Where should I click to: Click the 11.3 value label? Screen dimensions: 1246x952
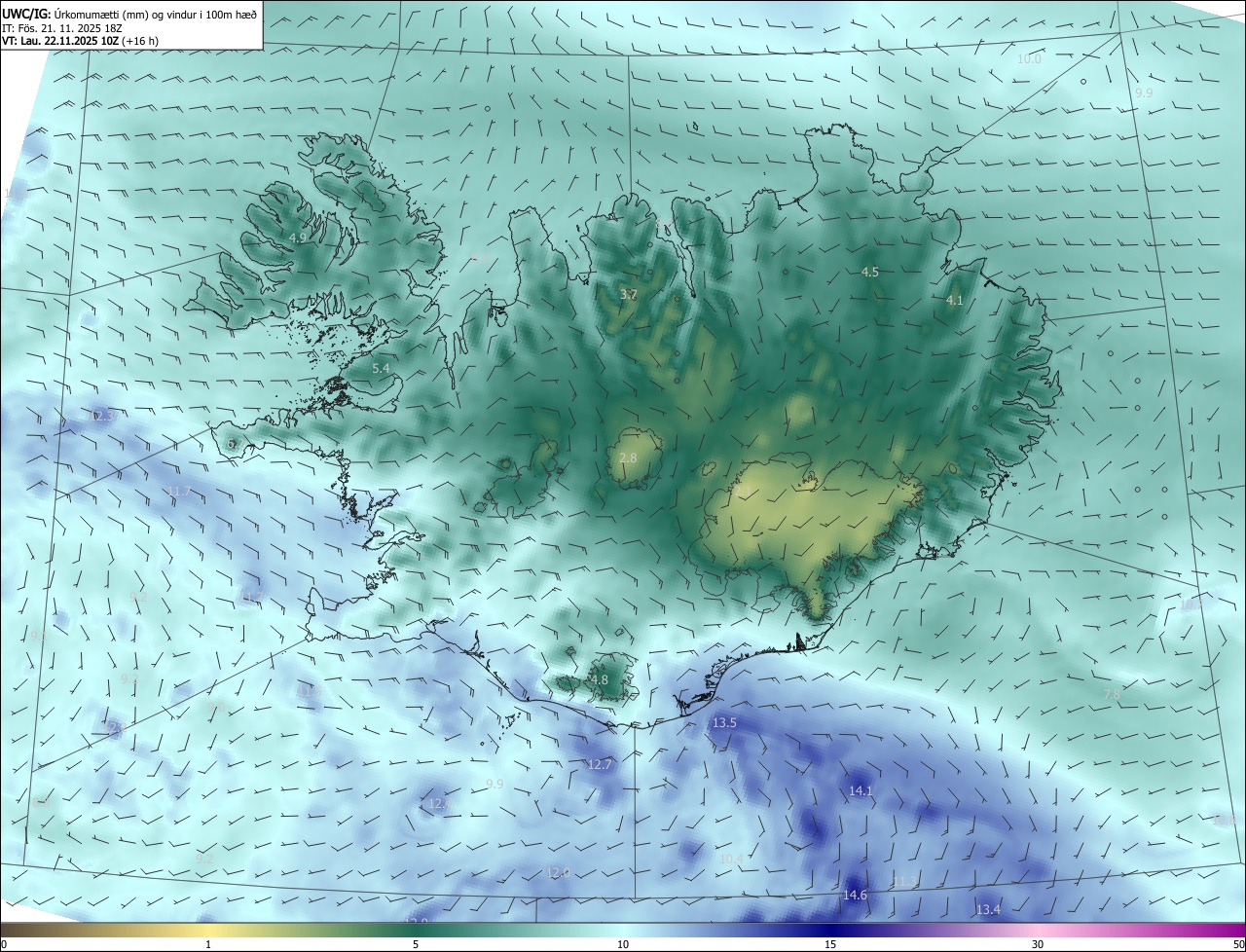tap(905, 881)
